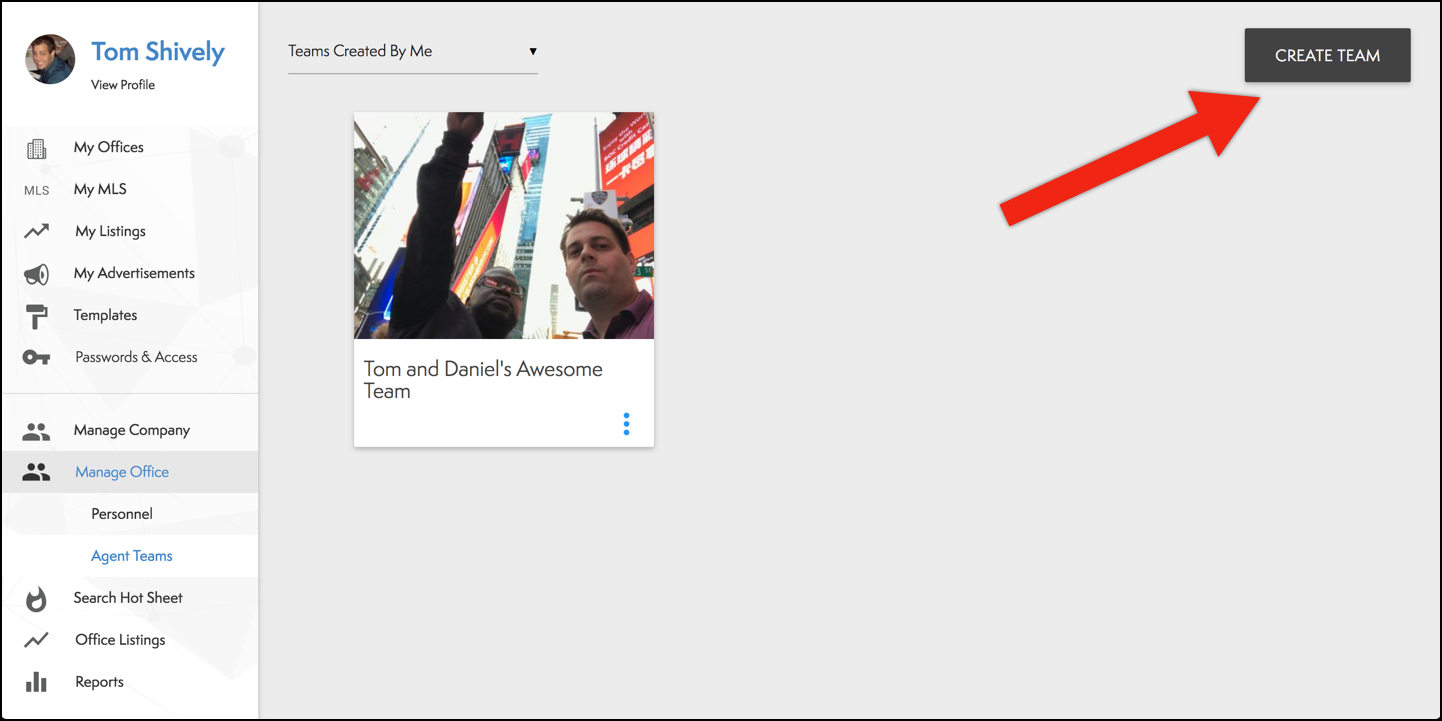Open the three-dot menu on team card
This screenshot has height=721, width=1442.
(627, 424)
